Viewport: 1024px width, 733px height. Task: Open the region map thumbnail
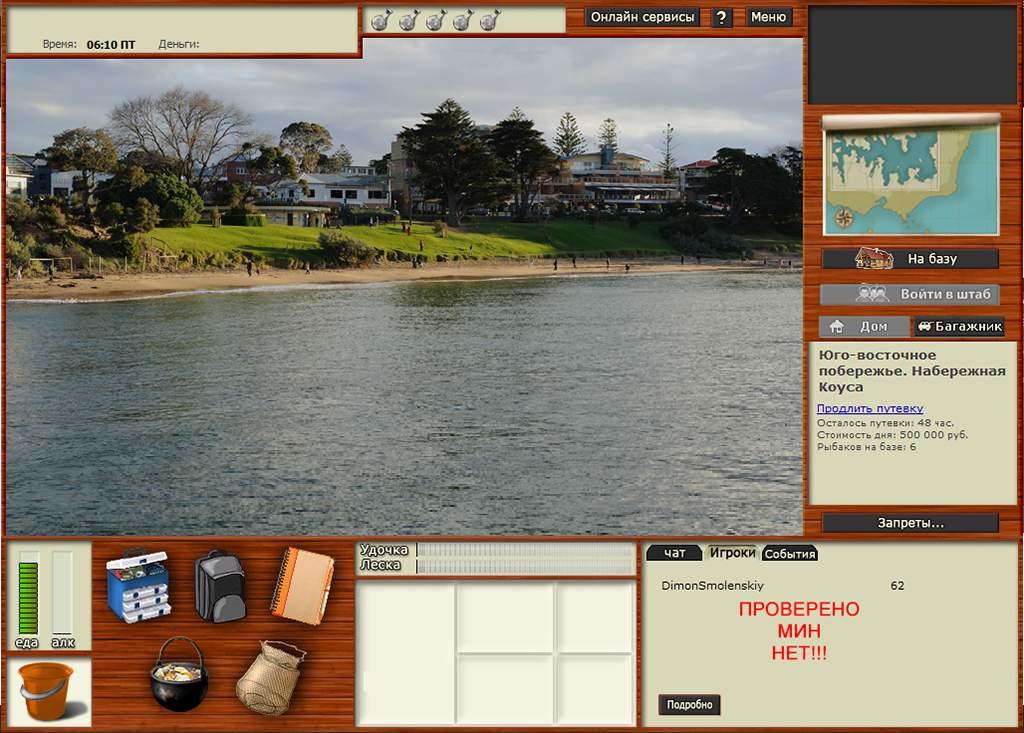[911, 176]
